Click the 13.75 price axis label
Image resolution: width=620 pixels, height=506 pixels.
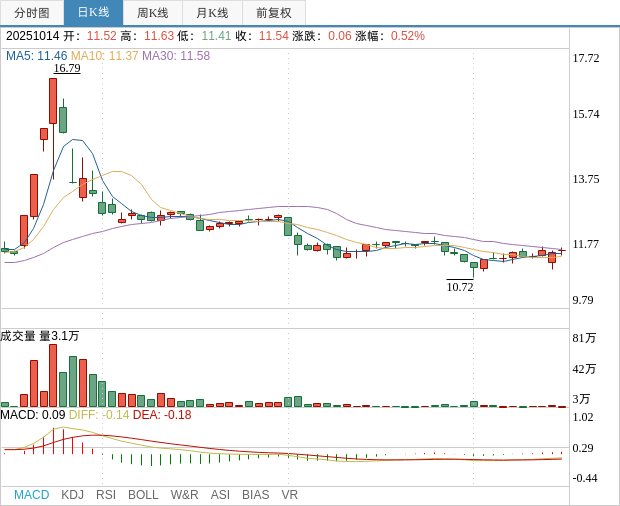586,179
